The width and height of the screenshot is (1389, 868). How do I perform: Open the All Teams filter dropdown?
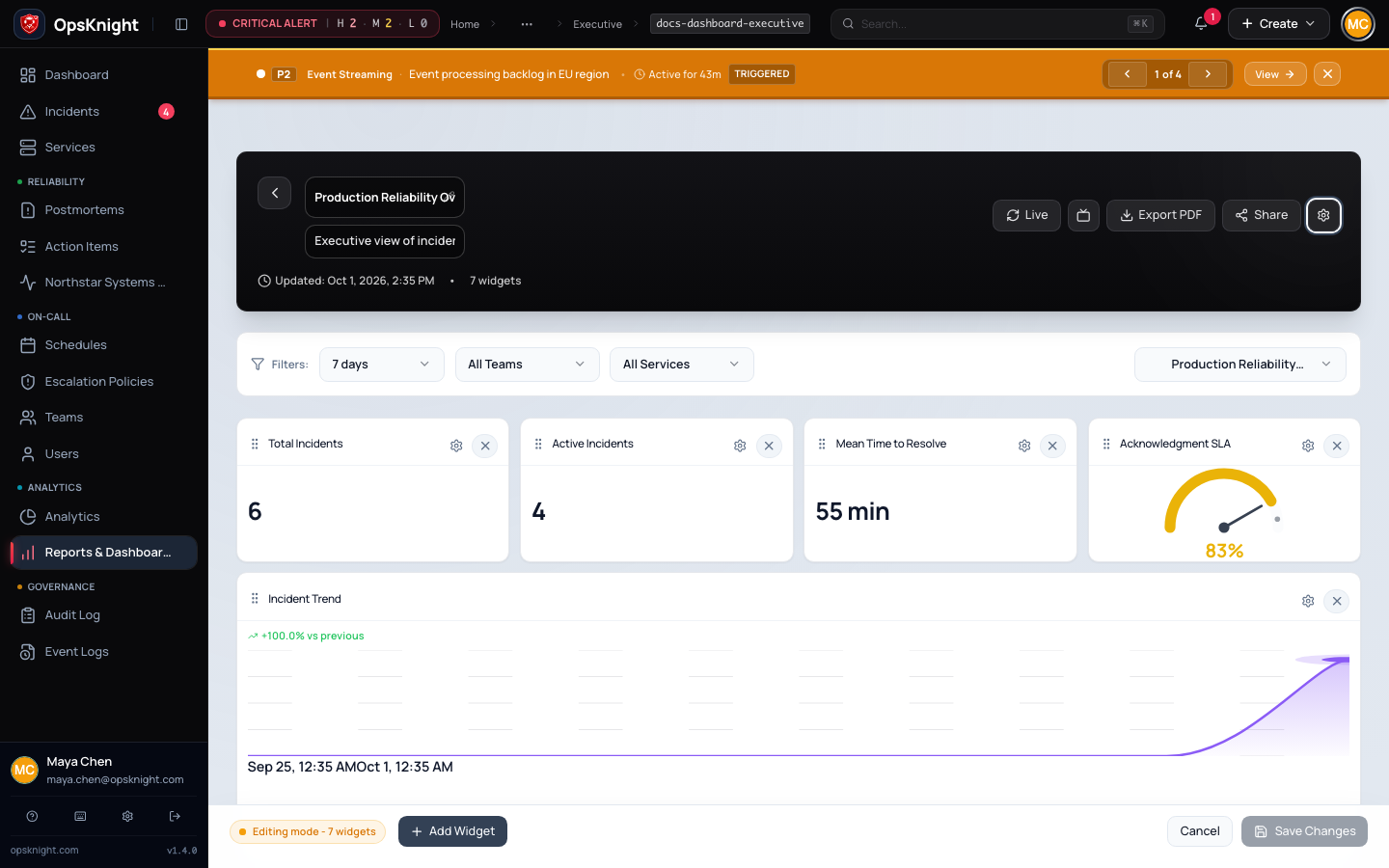[x=527, y=365]
